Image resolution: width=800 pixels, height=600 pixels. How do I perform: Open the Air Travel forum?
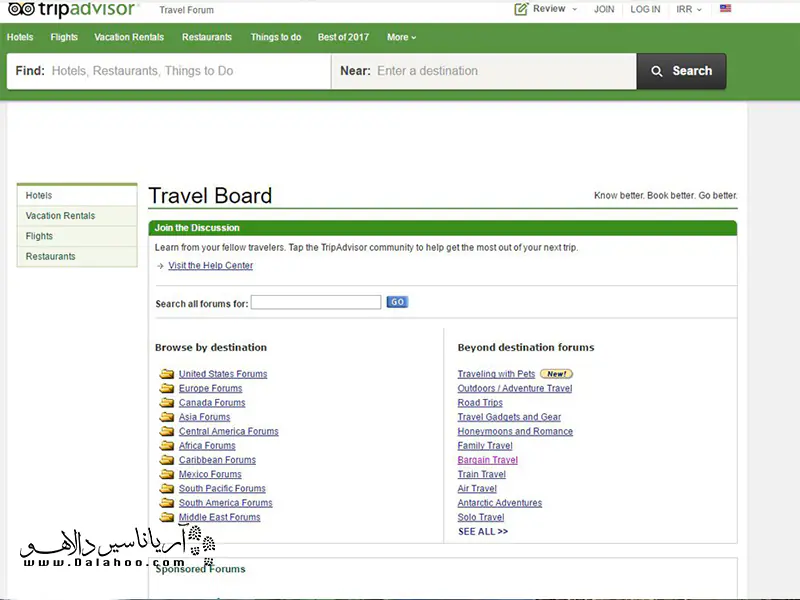coord(477,488)
